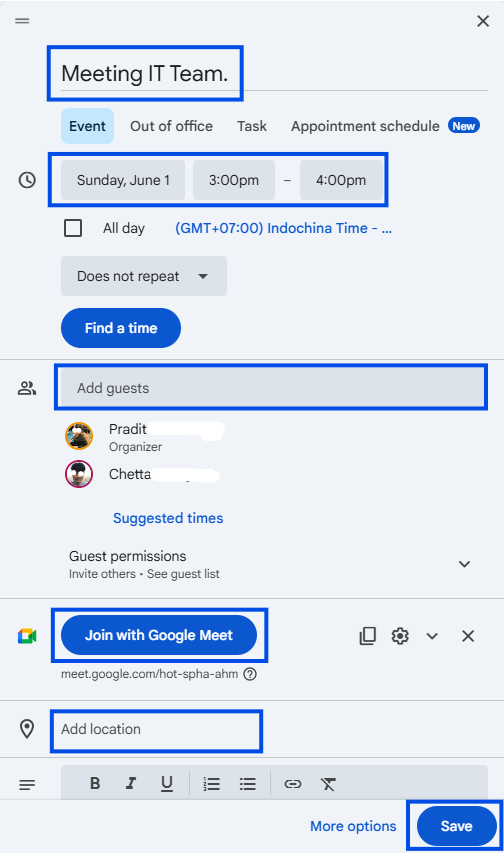
Task: Click the Add guests input field
Action: coord(271,388)
